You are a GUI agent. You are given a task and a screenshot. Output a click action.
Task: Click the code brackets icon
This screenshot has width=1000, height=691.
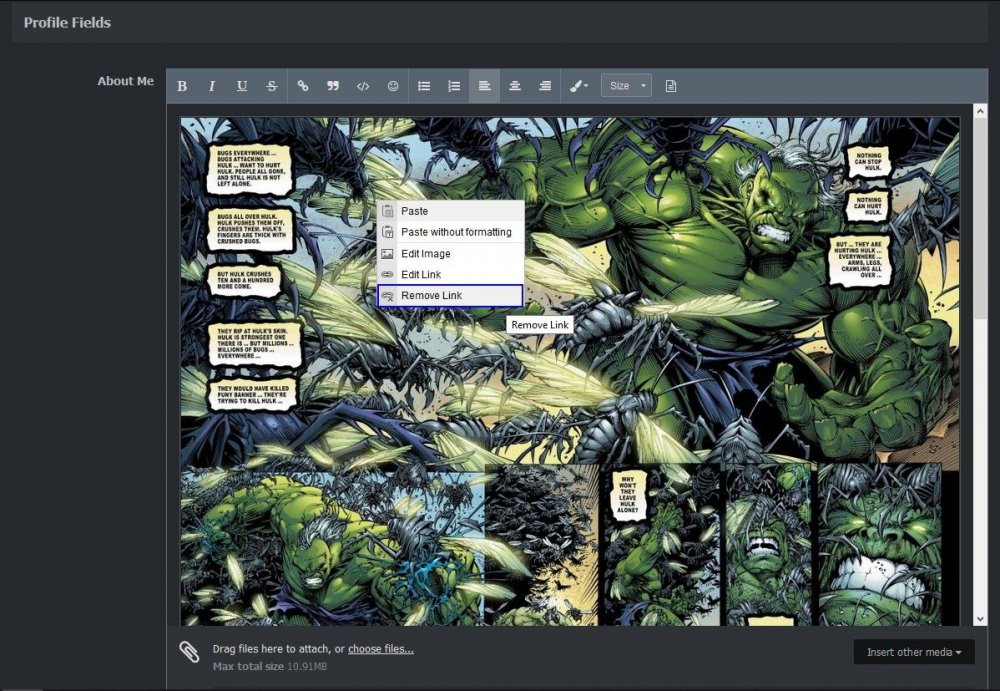tap(363, 86)
